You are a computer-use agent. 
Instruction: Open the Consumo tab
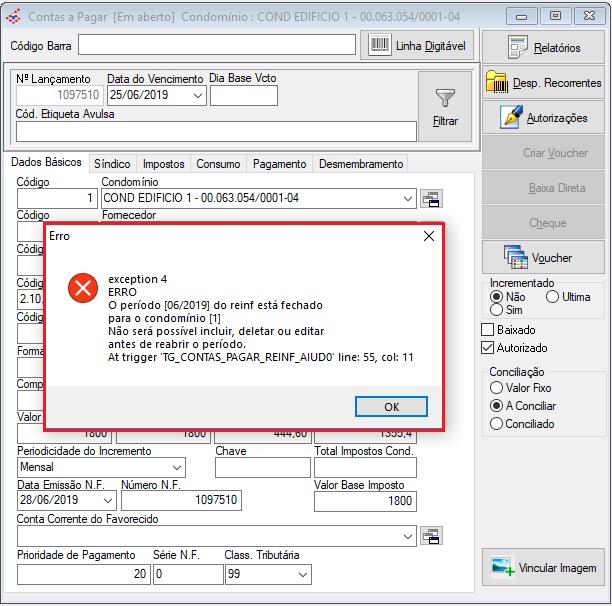pos(218,164)
